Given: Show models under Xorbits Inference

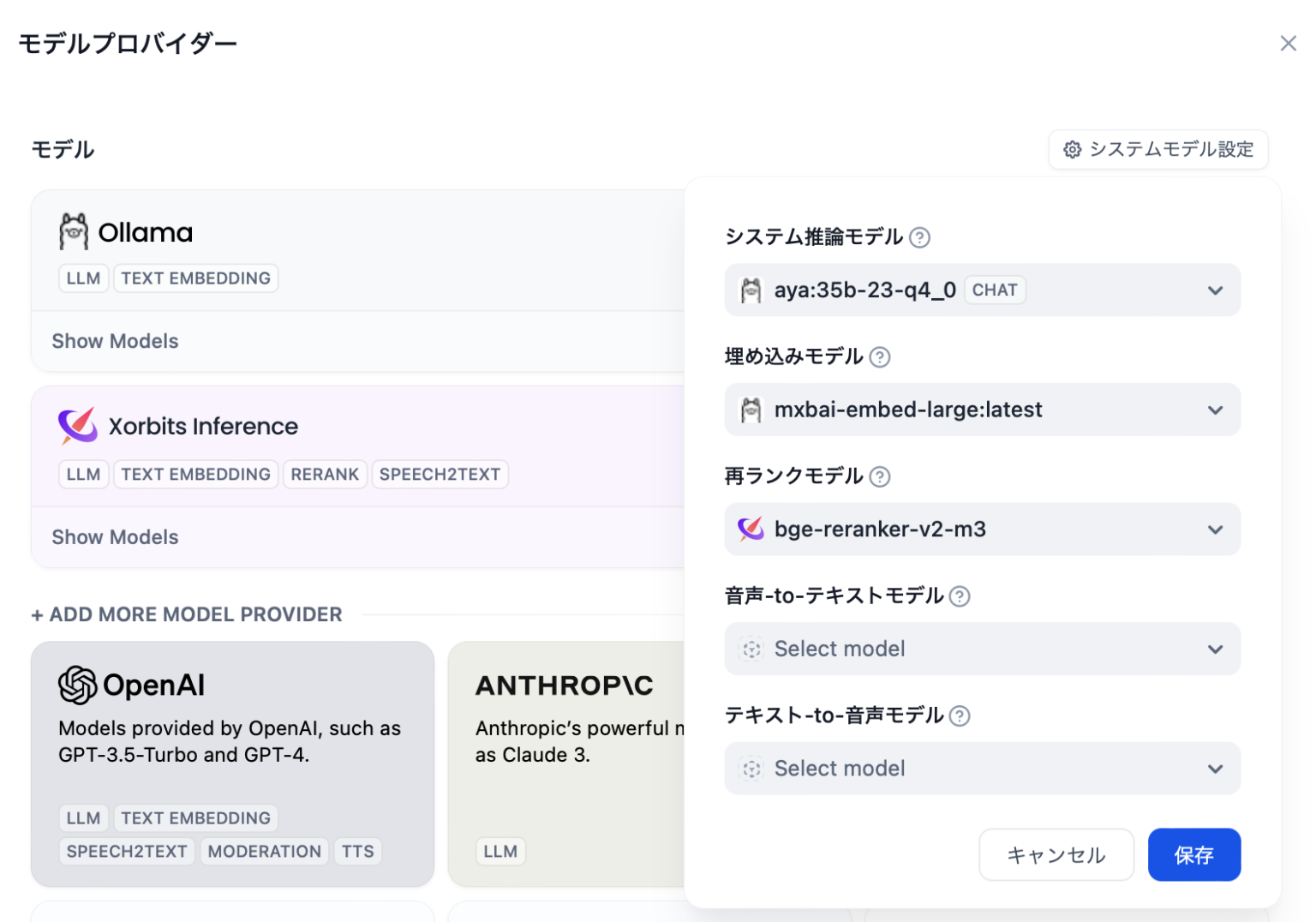Looking at the screenshot, I should click(x=115, y=536).
